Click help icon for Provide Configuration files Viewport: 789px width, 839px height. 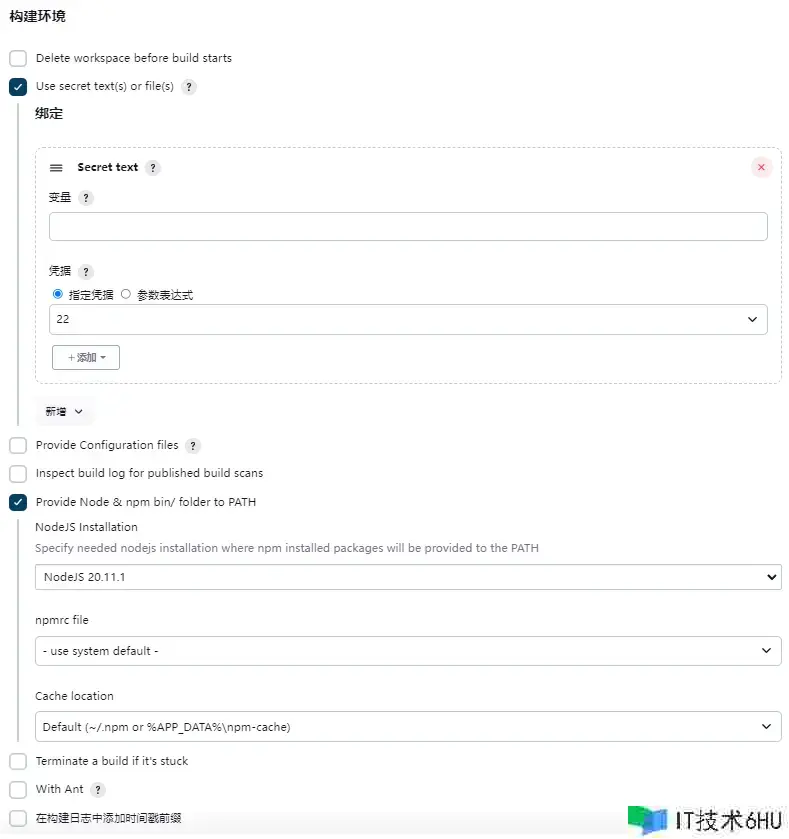click(193, 446)
